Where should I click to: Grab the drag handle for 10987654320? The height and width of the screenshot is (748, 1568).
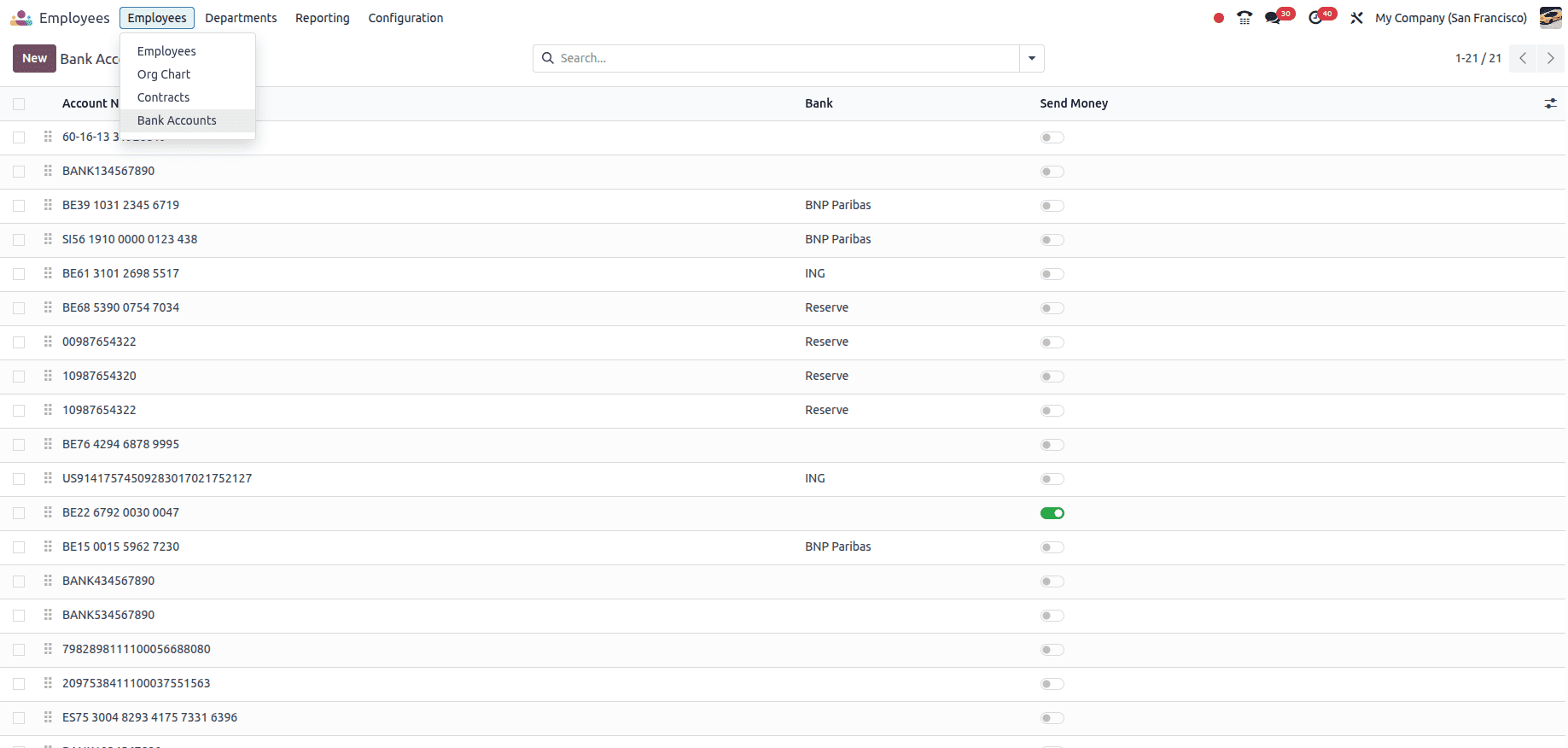coord(48,376)
